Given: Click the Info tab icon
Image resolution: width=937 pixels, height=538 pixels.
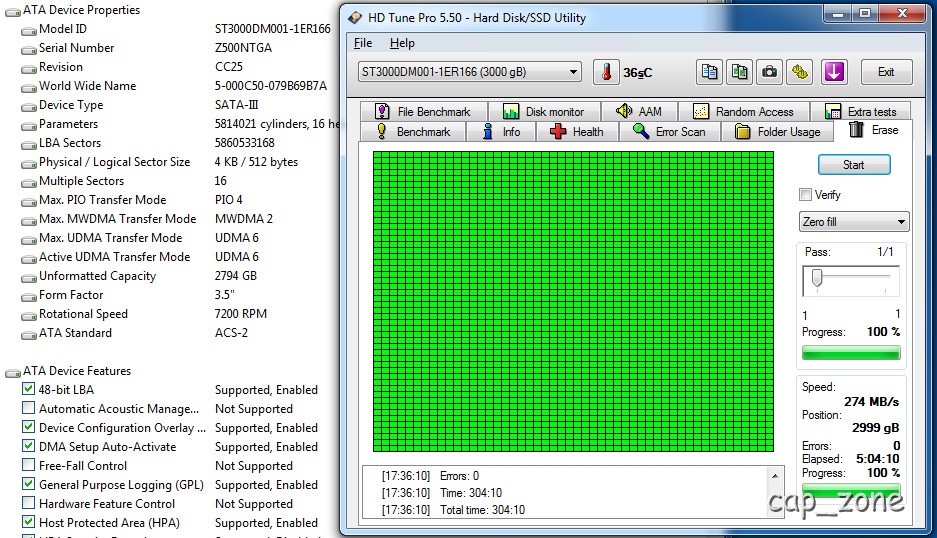Looking at the screenshot, I should pos(488,131).
